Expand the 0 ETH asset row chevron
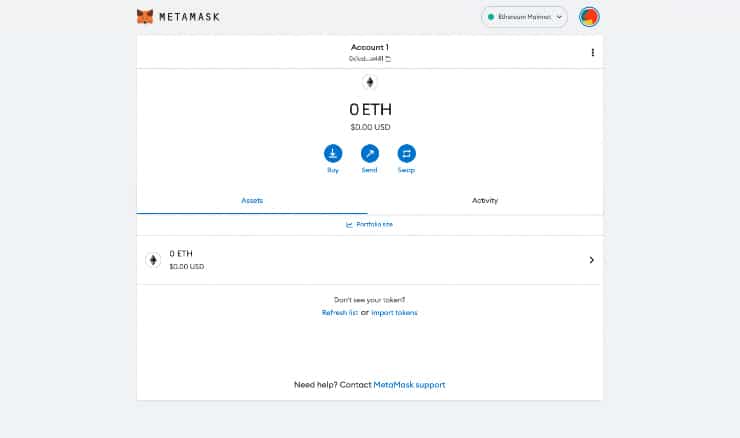This screenshot has width=740, height=438. click(x=591, y=260)
